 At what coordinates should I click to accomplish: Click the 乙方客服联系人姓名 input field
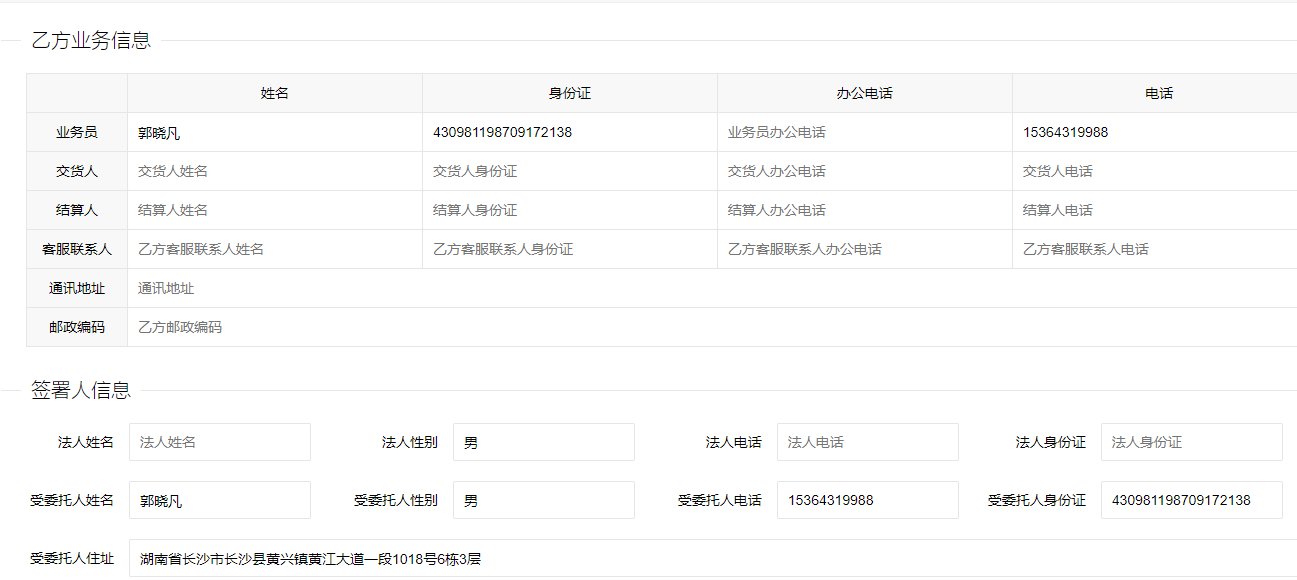(x=274, y=249)
